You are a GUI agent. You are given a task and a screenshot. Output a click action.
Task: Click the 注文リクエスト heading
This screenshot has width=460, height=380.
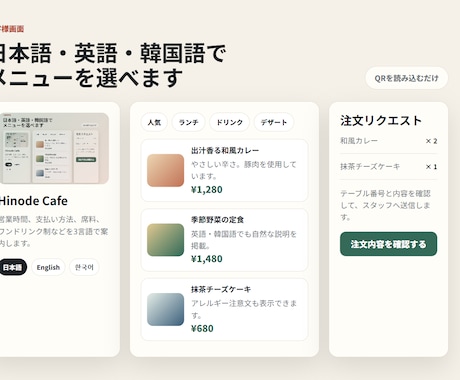[381, 121]
